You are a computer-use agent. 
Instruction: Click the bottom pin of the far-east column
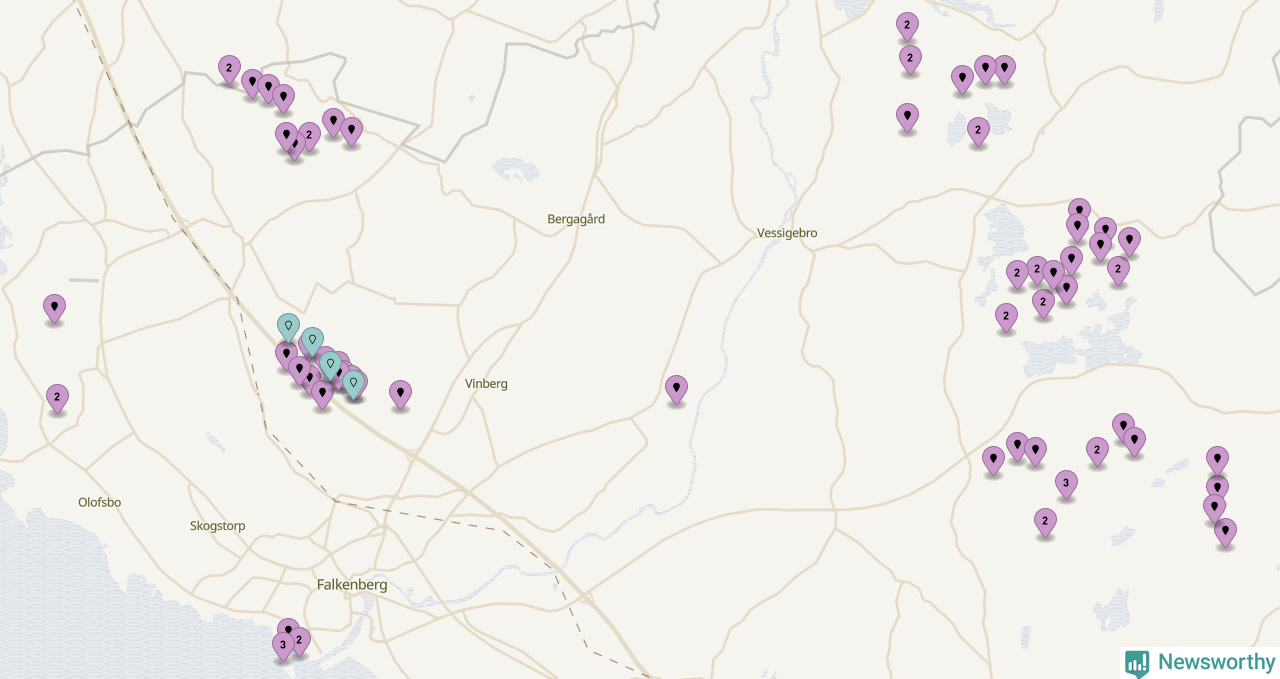[1225, 532]
